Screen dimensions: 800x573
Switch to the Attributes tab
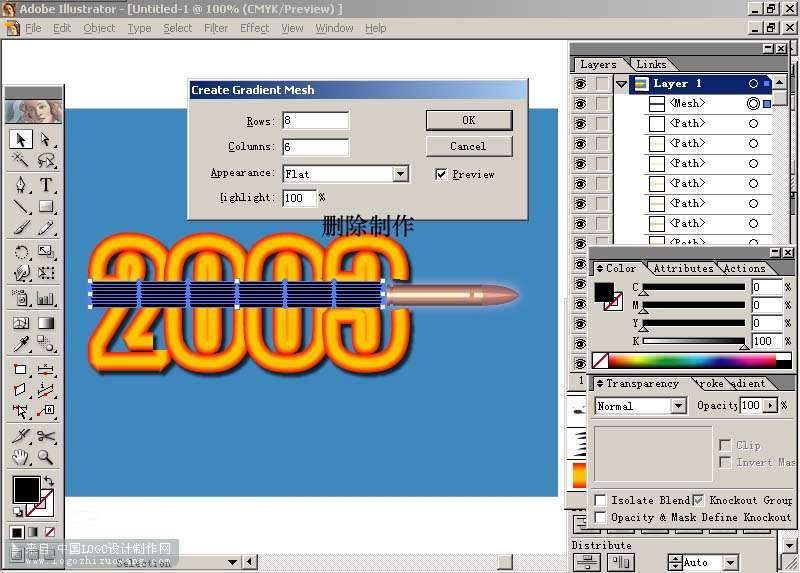(x=683, y=268)
